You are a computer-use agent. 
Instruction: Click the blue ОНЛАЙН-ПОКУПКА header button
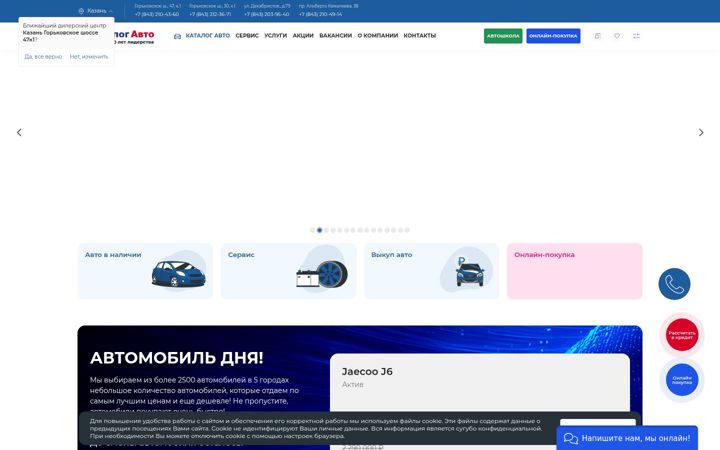click(x=553, y=36)
